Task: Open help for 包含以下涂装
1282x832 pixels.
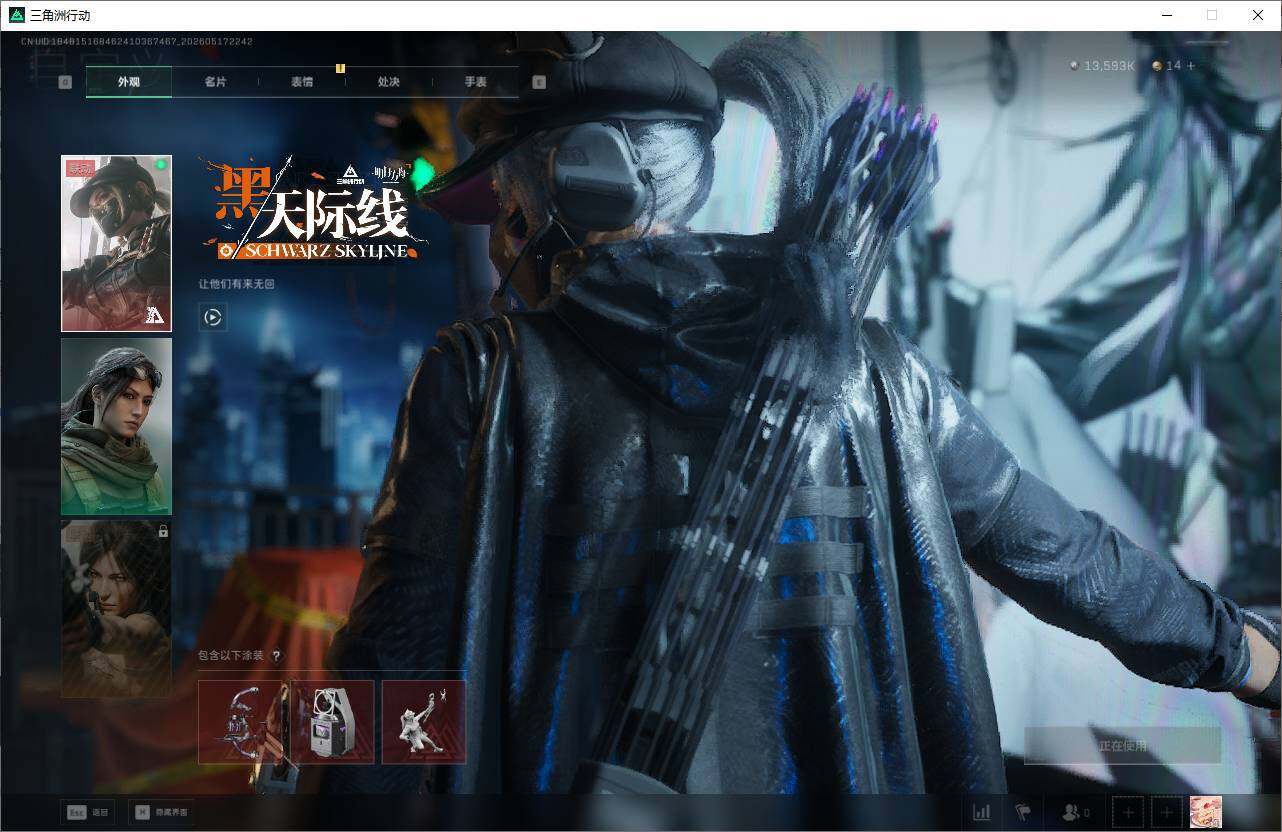Action: (x=276, y=656)
